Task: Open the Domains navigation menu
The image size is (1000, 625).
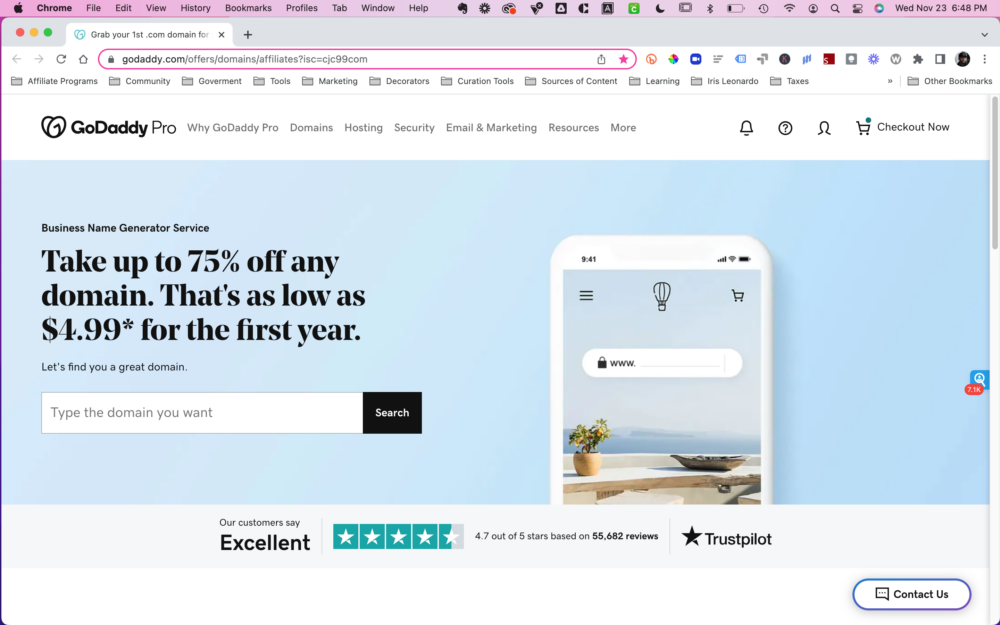Action: coord(311,128)
